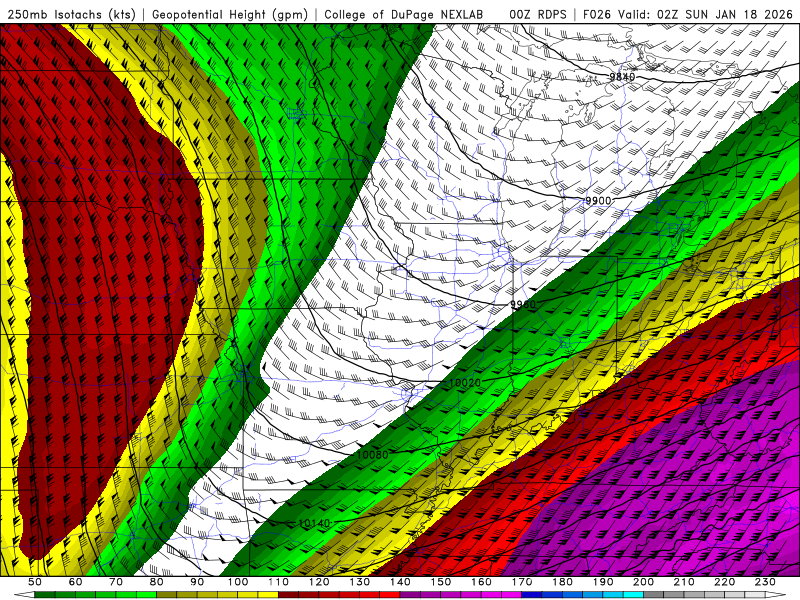Click the 160 kts color bar label
Viewport: 800px width, 600px height.
[481, 582]
